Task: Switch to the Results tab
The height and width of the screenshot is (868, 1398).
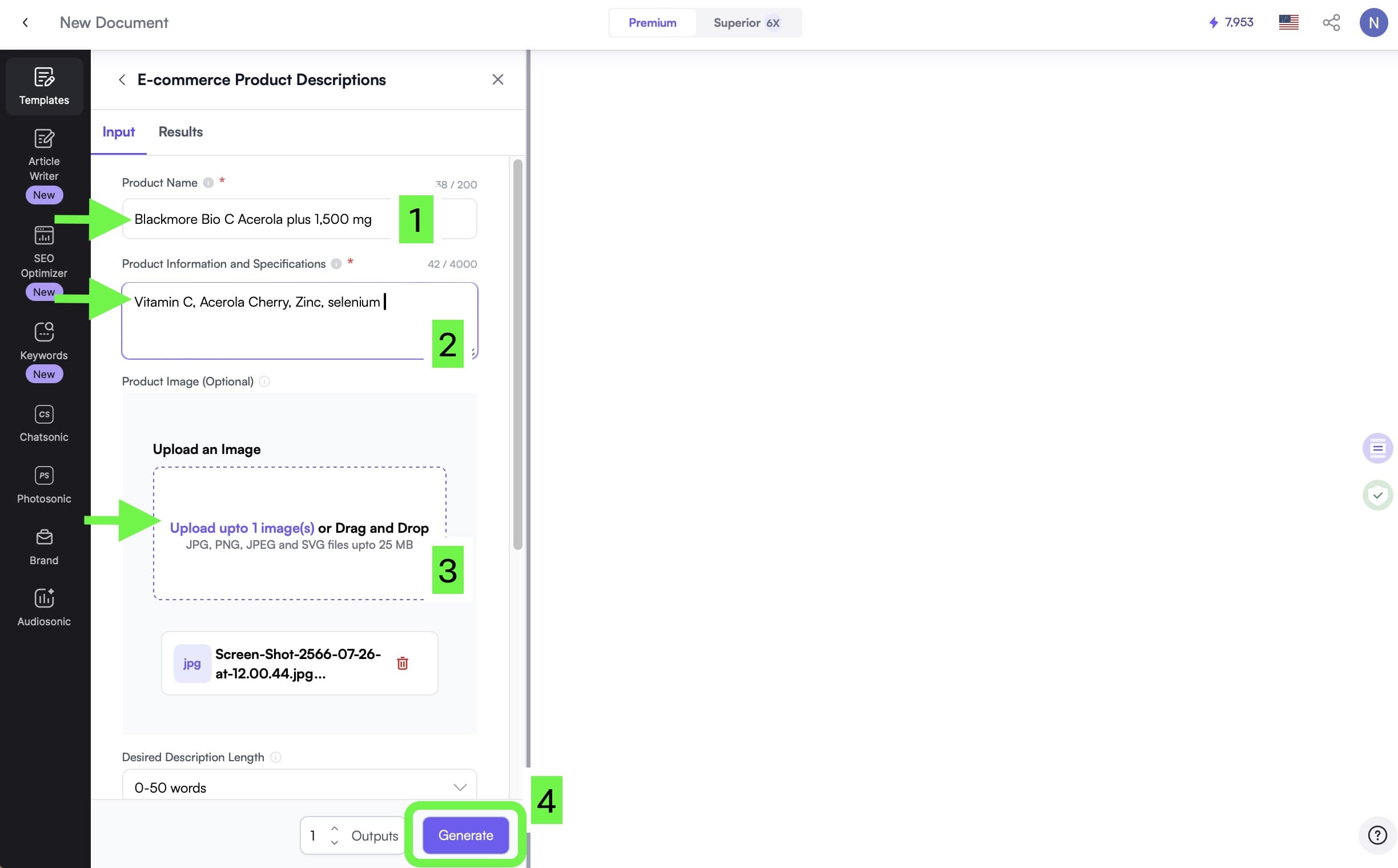Action: (x=180, y=132)
